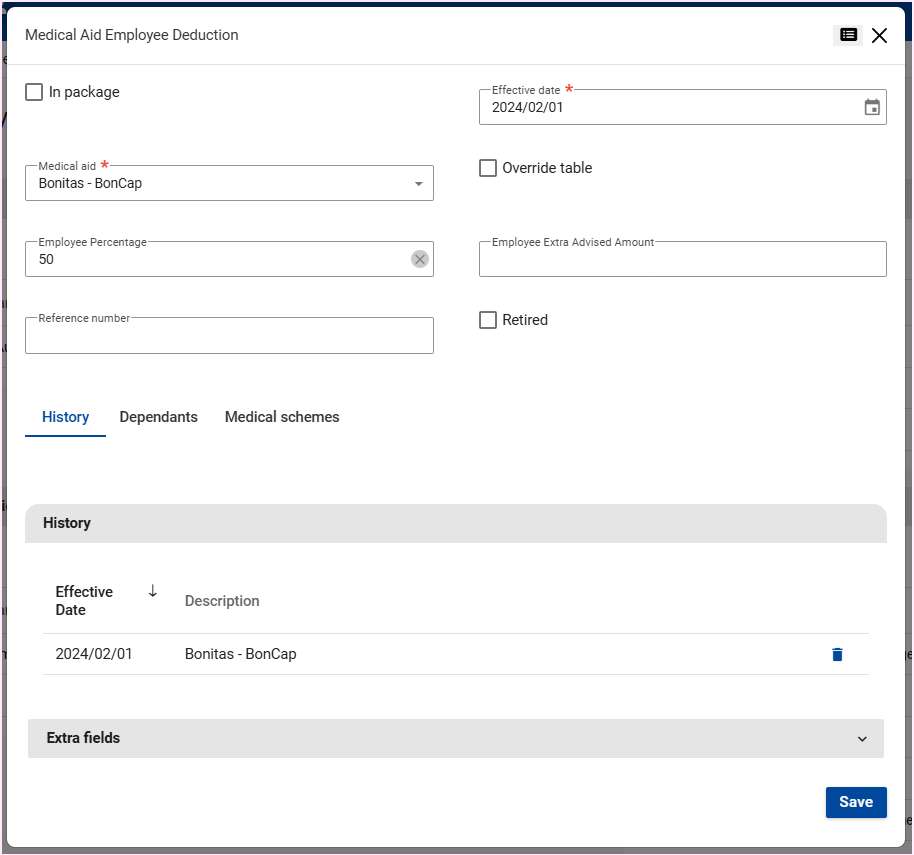Screen dimensions: 914x855
Task: Click the list view icon in dialog header
Action: click(x=848, y=35)
